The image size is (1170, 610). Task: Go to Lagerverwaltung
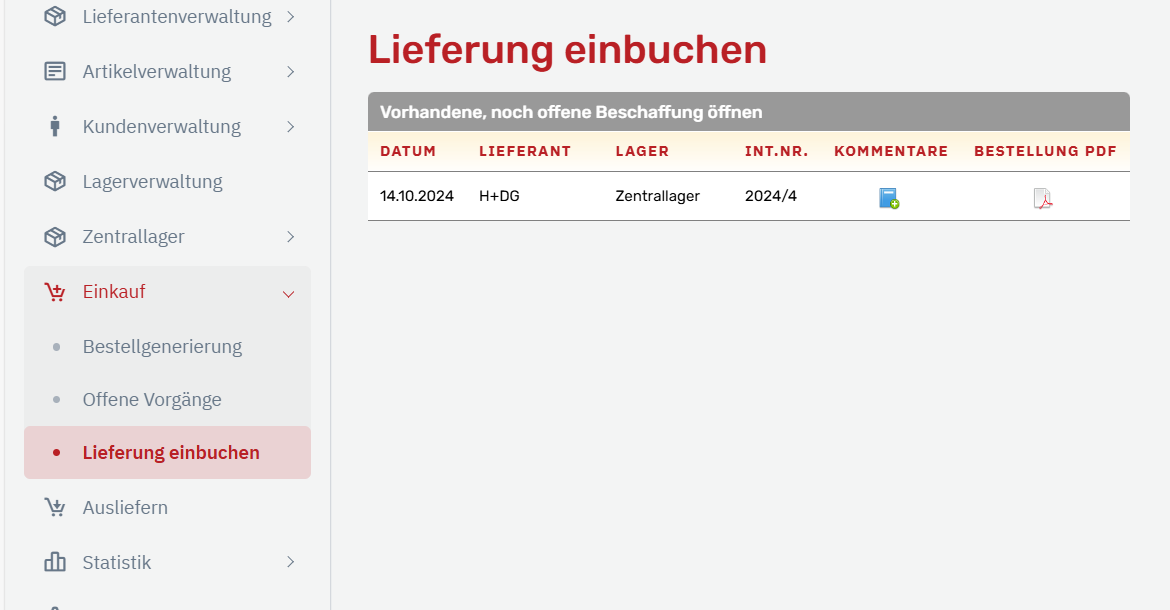[x=153, y=182]
